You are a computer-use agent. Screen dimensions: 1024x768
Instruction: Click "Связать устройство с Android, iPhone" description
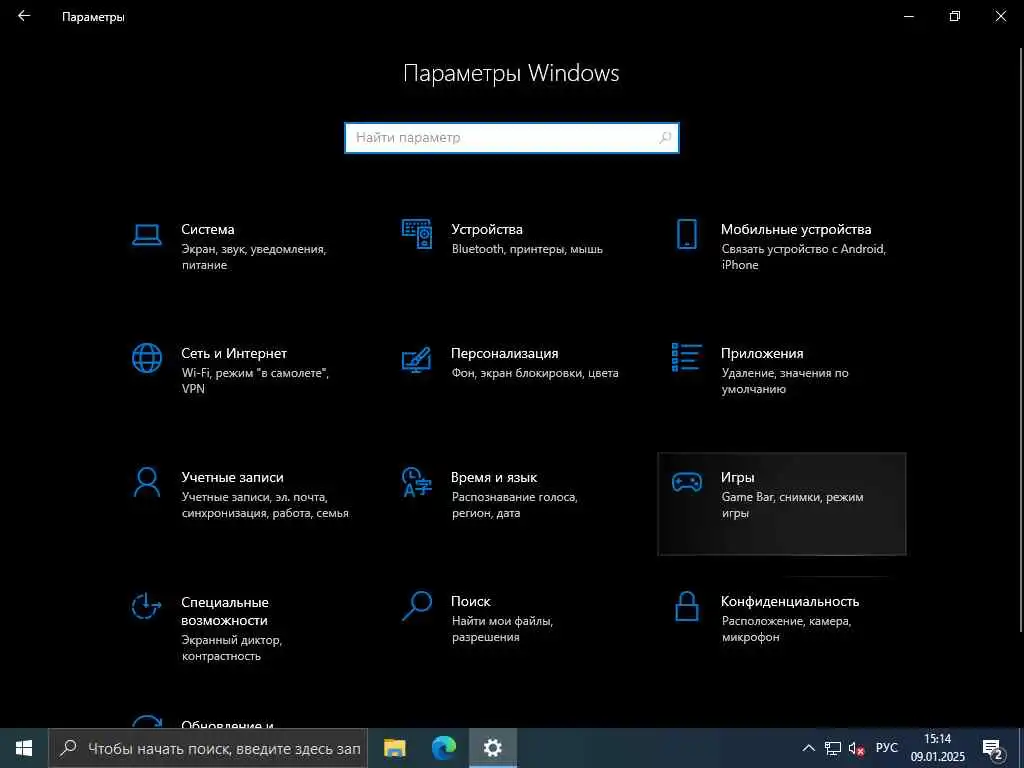pos(804,257)
